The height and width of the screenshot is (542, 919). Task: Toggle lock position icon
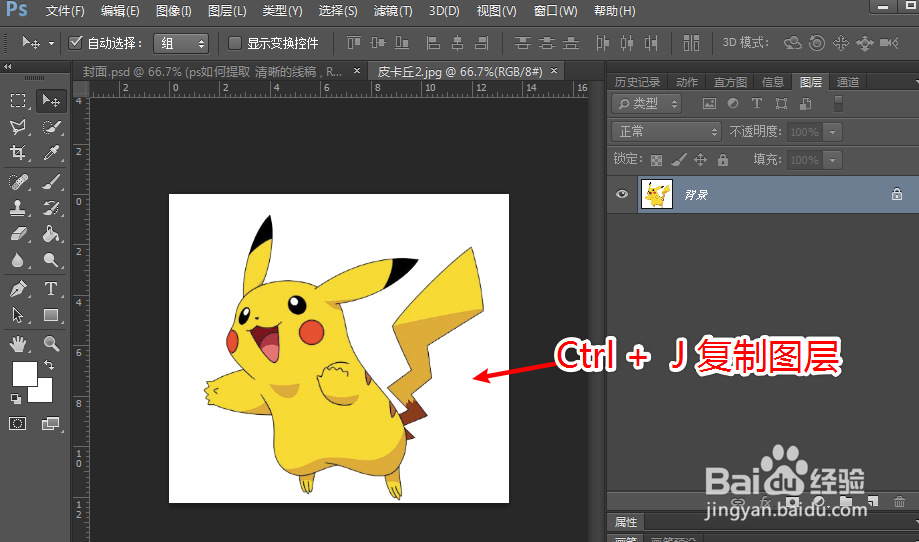tap(700, 159)
